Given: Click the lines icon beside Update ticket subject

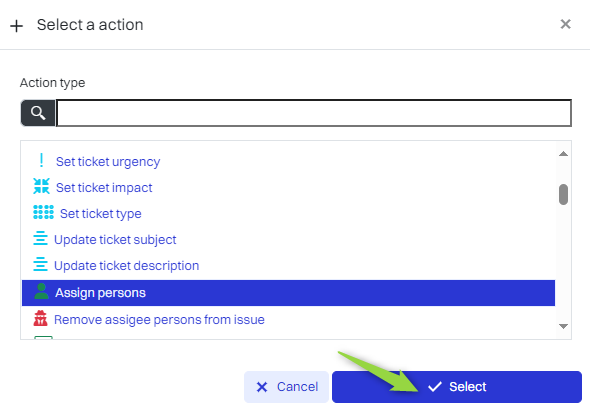Looking at the screenshot, I should click(40, 238).
